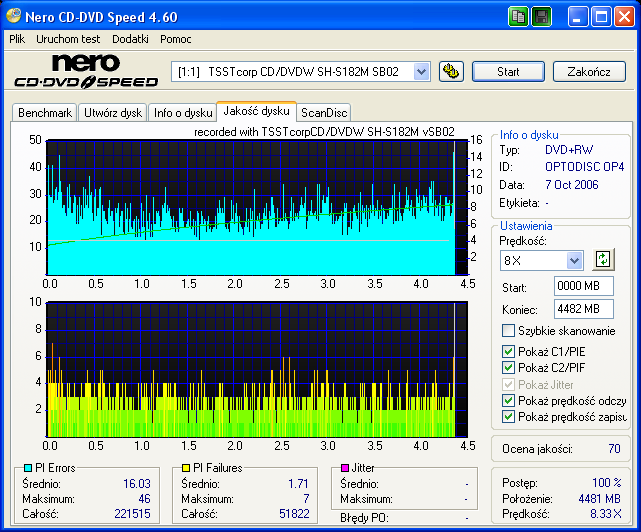Click the 'recorded with TSSTcorp' graph caption
The width and height of the screenshot is (641, 532).
pos(324,132)
